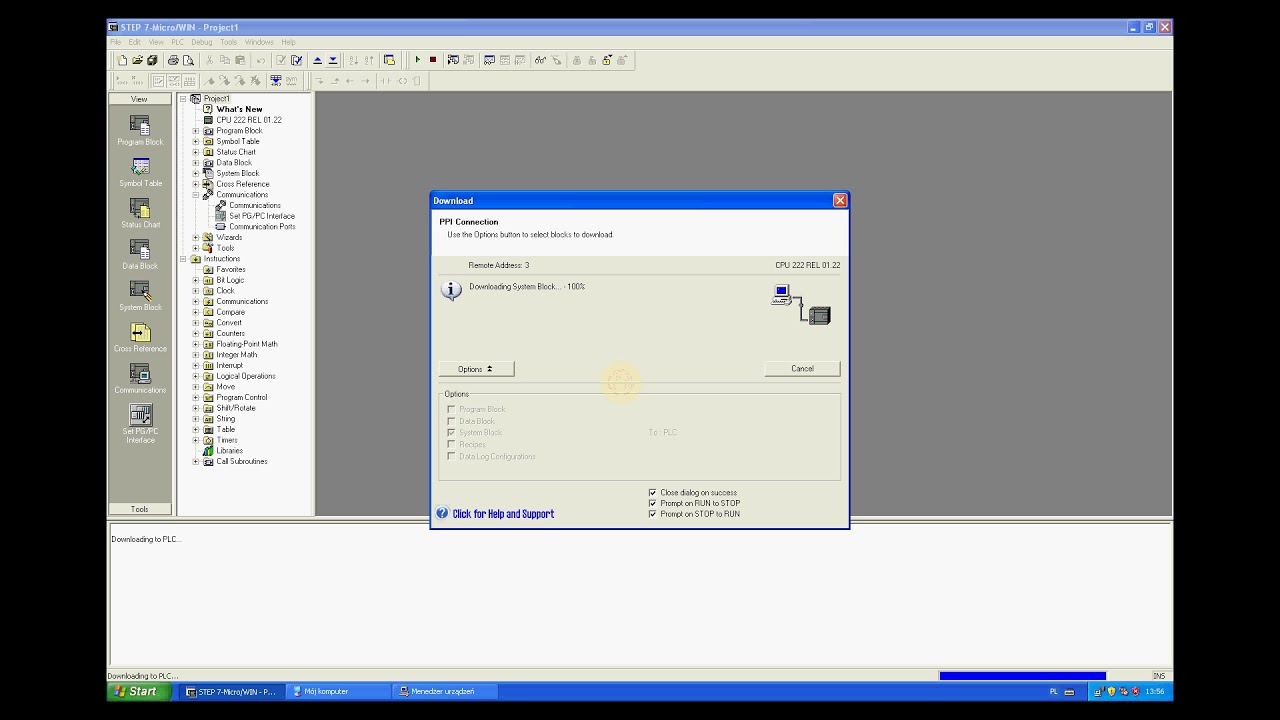Switch to Menedżer urządzeń taskbar window
Image resolution: width=1280 pixels, height=720 pixels.
coord(447,691)
